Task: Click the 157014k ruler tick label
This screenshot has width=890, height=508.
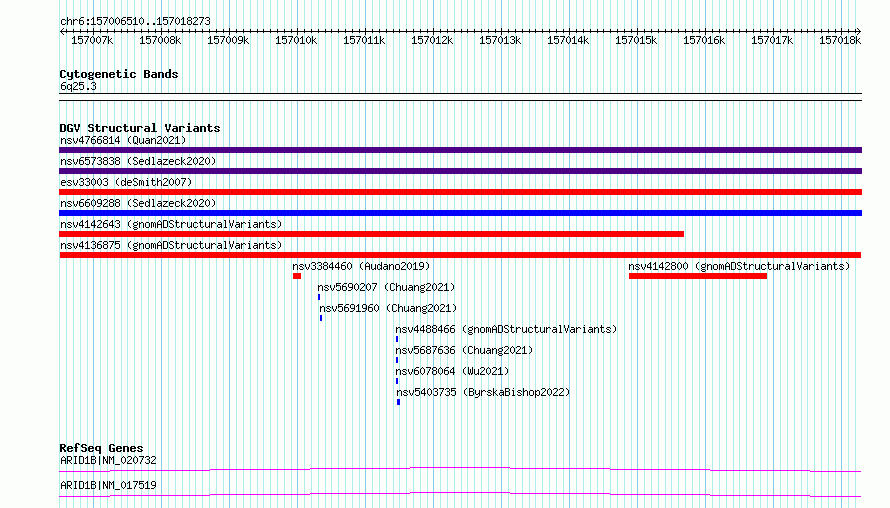Action: pos(568,40)
